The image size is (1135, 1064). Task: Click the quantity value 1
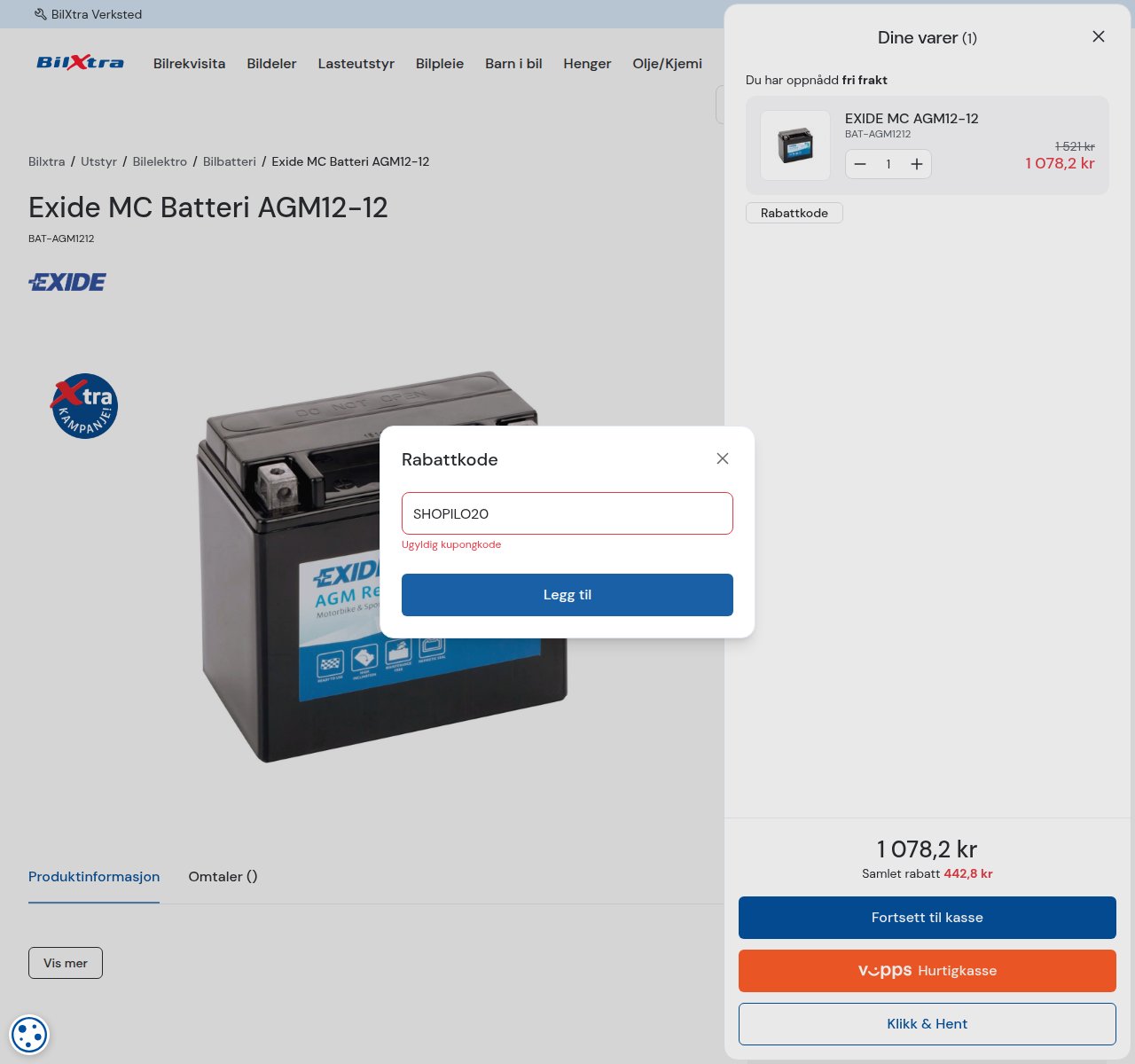click(x=888, y=164)
